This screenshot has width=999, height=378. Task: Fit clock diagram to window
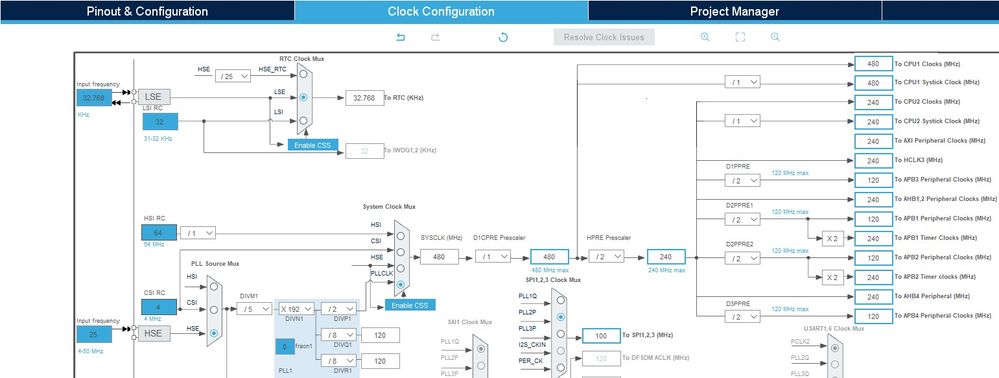[740, 37]
